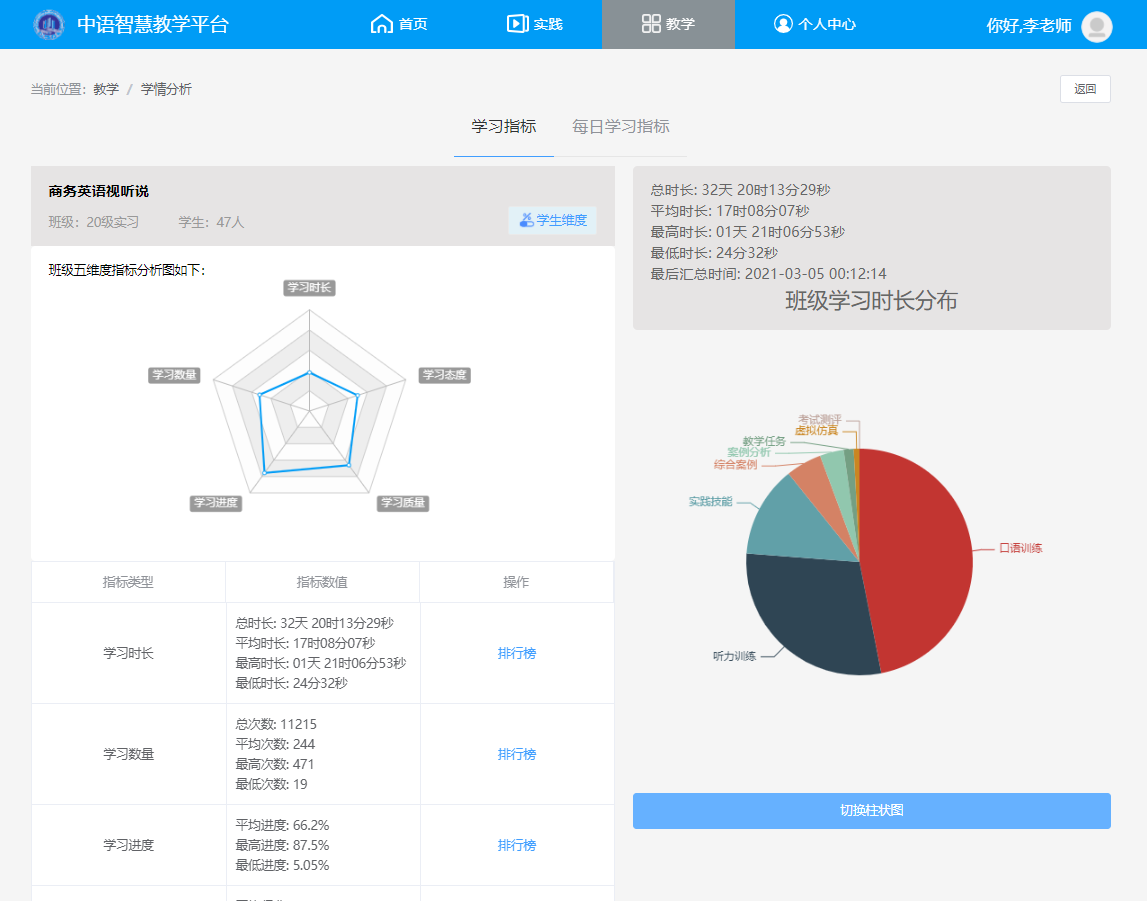The height and width of the screenshot is (901, 1147).
Task: Click the platform logo emblem
Action: (47, 24)
